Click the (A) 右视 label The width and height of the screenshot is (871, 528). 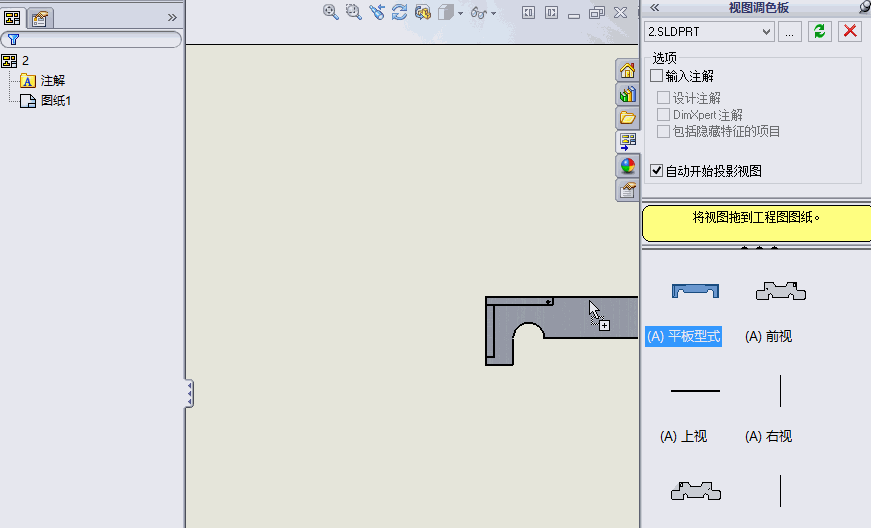(x=768, y=436)
